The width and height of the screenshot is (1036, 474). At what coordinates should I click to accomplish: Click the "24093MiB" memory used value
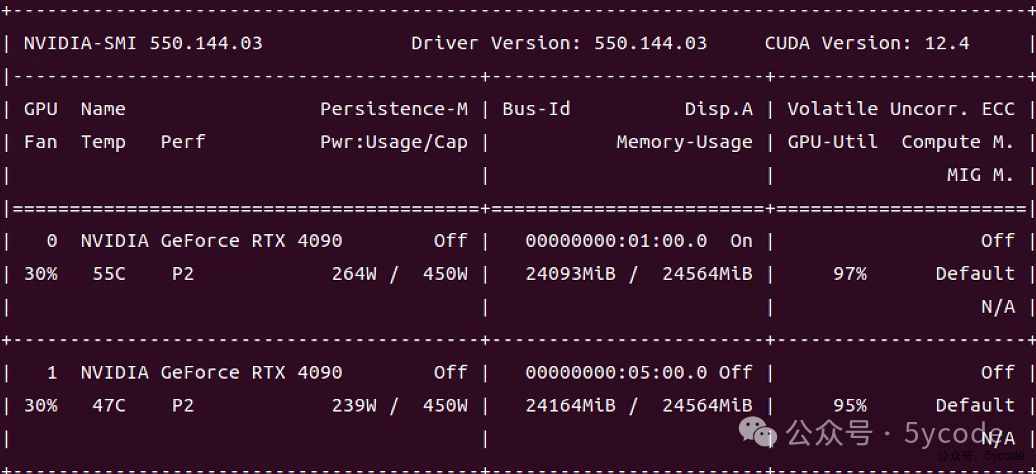tap(571, 274)
